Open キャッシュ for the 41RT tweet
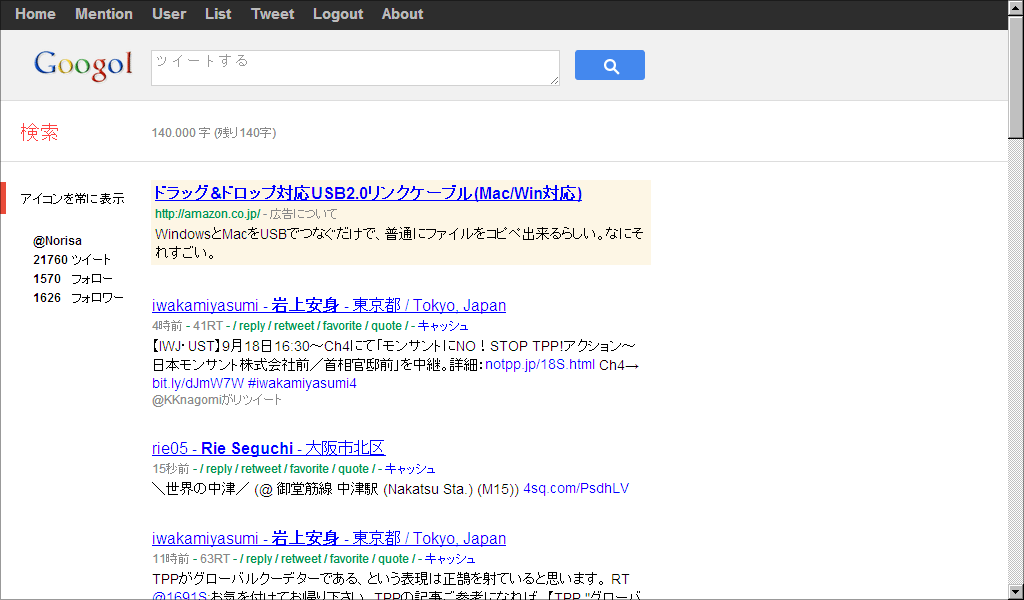 pyautogui.click(x=443, y=325)
